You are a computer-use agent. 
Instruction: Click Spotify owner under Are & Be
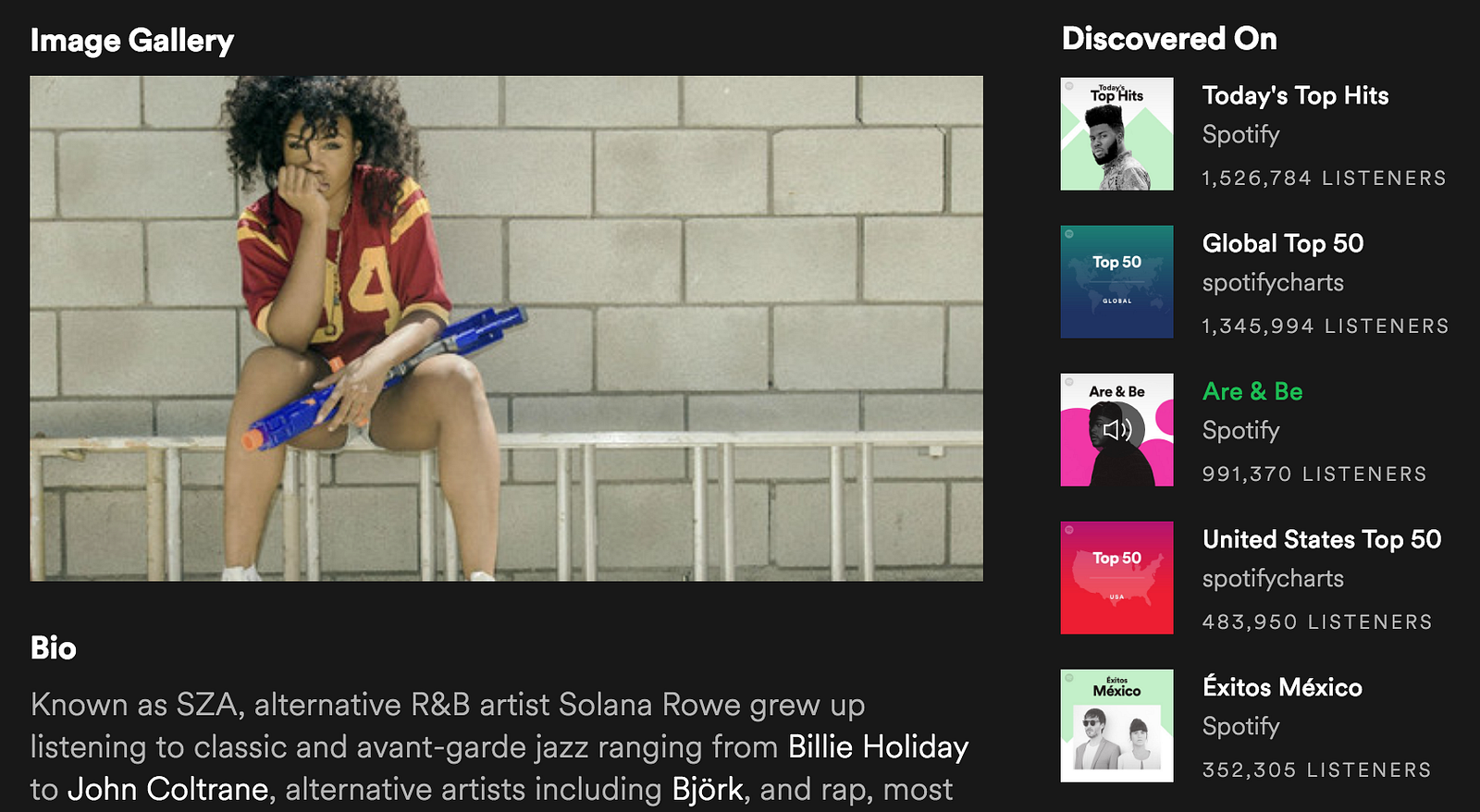tap(1240, 431)
